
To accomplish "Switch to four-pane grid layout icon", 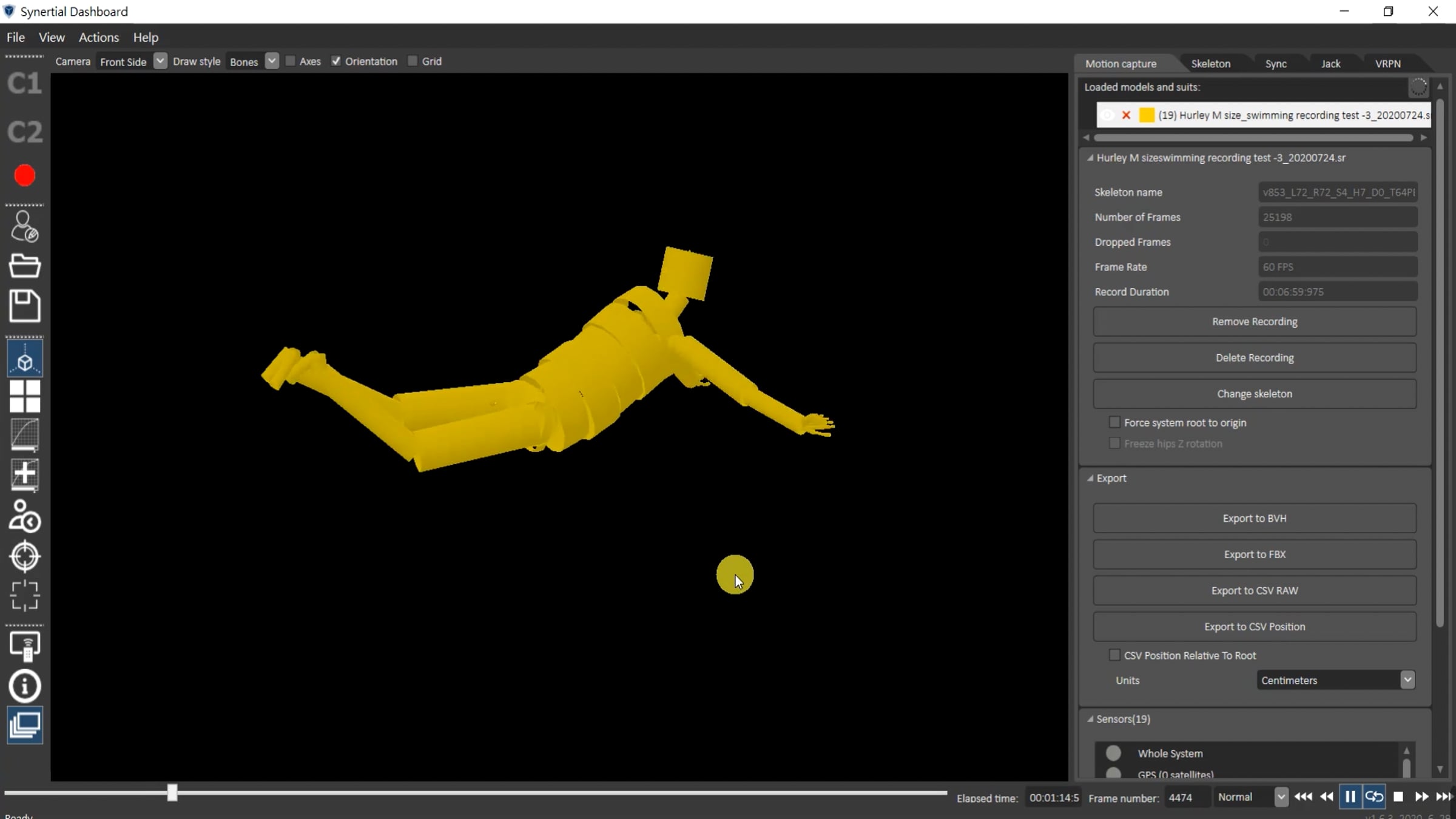I will point(25,396).
